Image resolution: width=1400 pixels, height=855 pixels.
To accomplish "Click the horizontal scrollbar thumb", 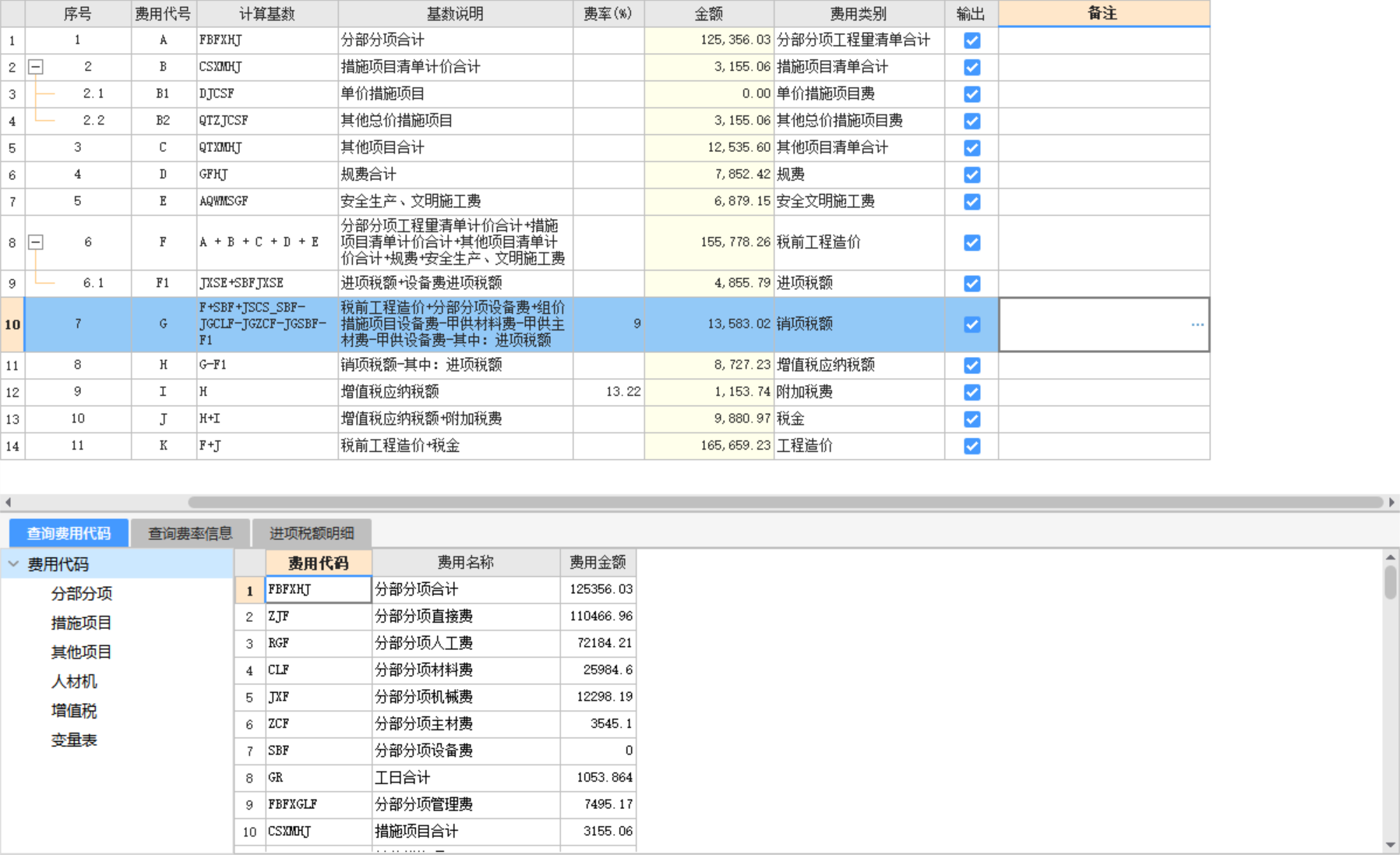I will [785, 503].
